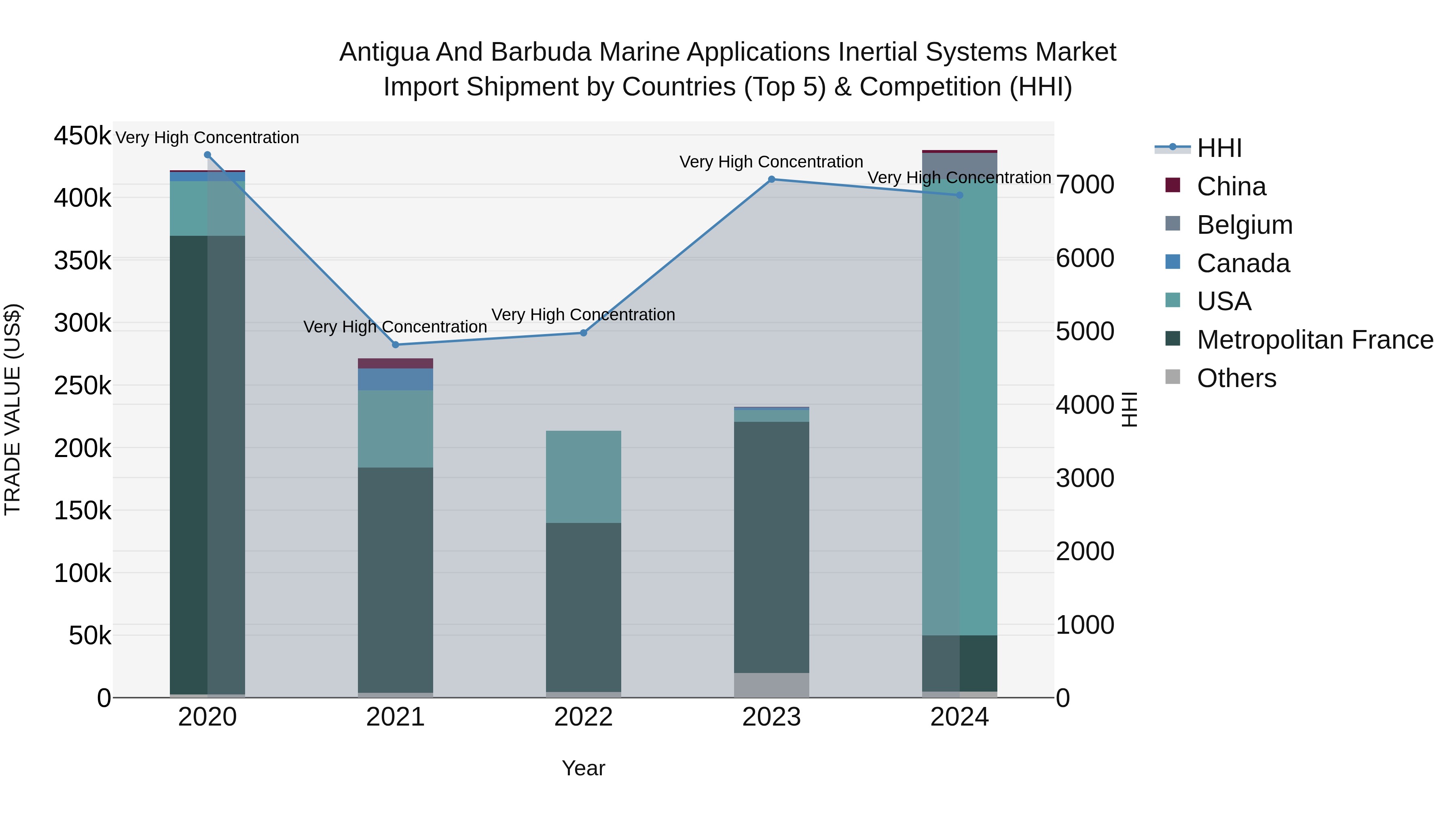Toggle the Metropolitan France legend entry

point(1299,340)
